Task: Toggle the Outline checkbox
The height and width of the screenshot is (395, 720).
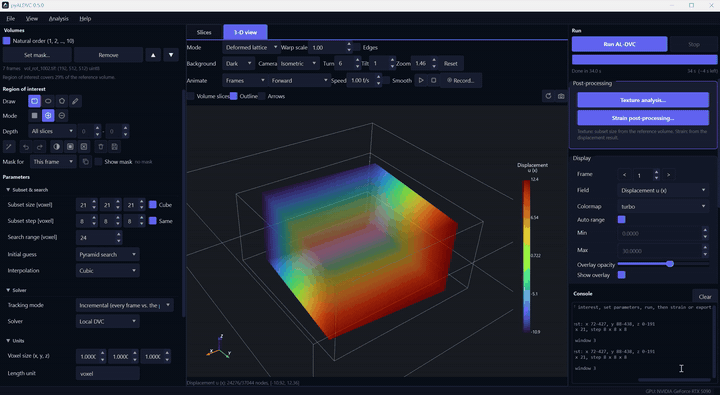Action: tap(234, 96)
